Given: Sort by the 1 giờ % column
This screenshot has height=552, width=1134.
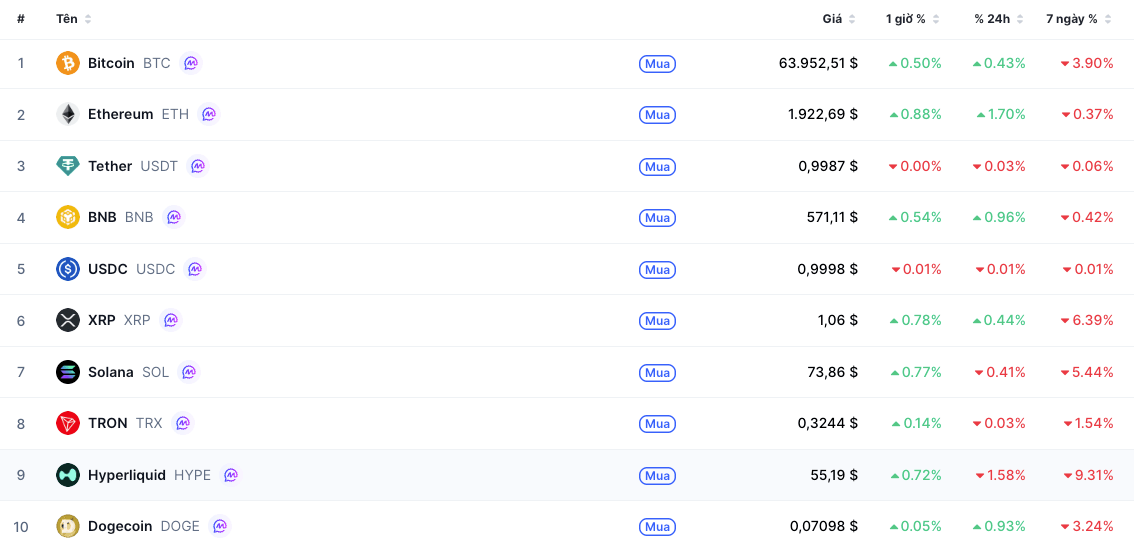Looking at the screenshot, I should (x=913, y=19).
